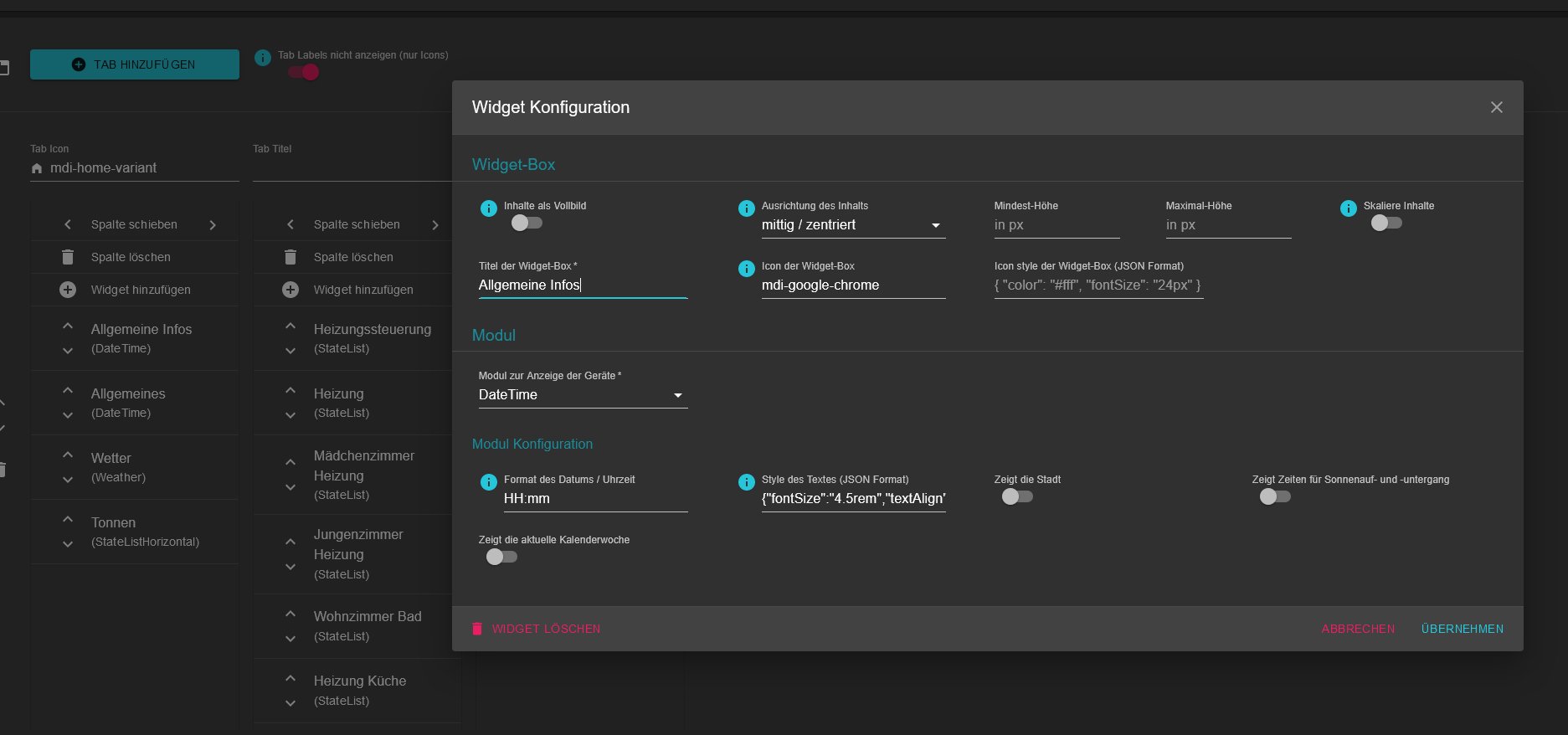Click the Titel der Widget-Box field
The width and height of the screenshot is (1568, 735).
pos(583,285)
